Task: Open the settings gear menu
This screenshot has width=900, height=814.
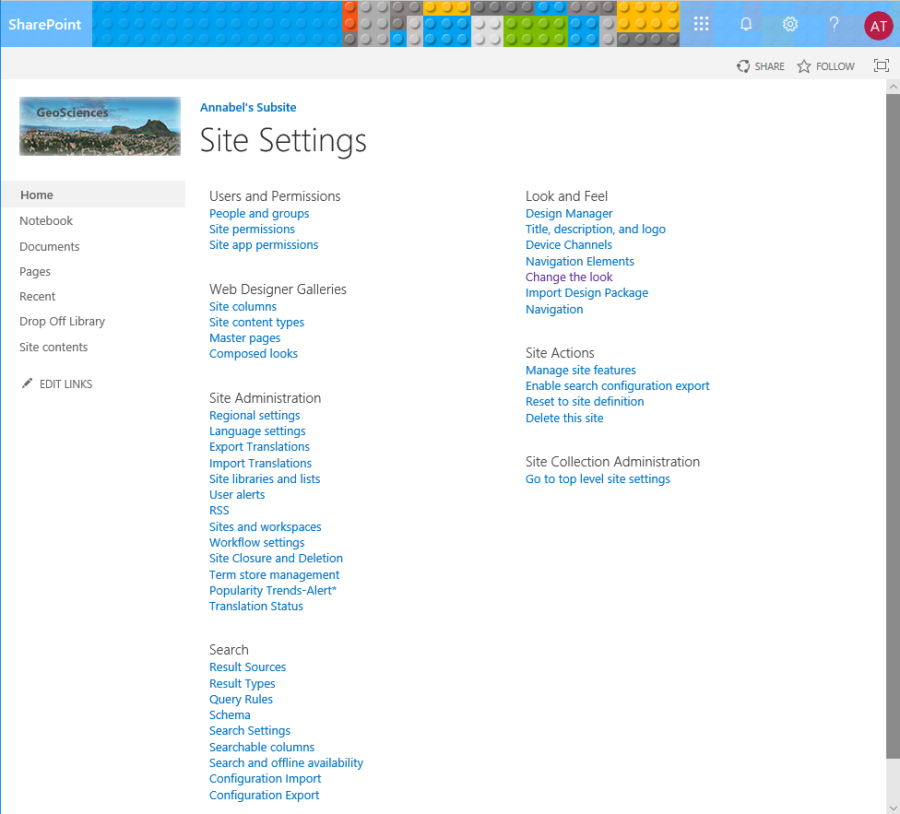Action: [789, 24]
